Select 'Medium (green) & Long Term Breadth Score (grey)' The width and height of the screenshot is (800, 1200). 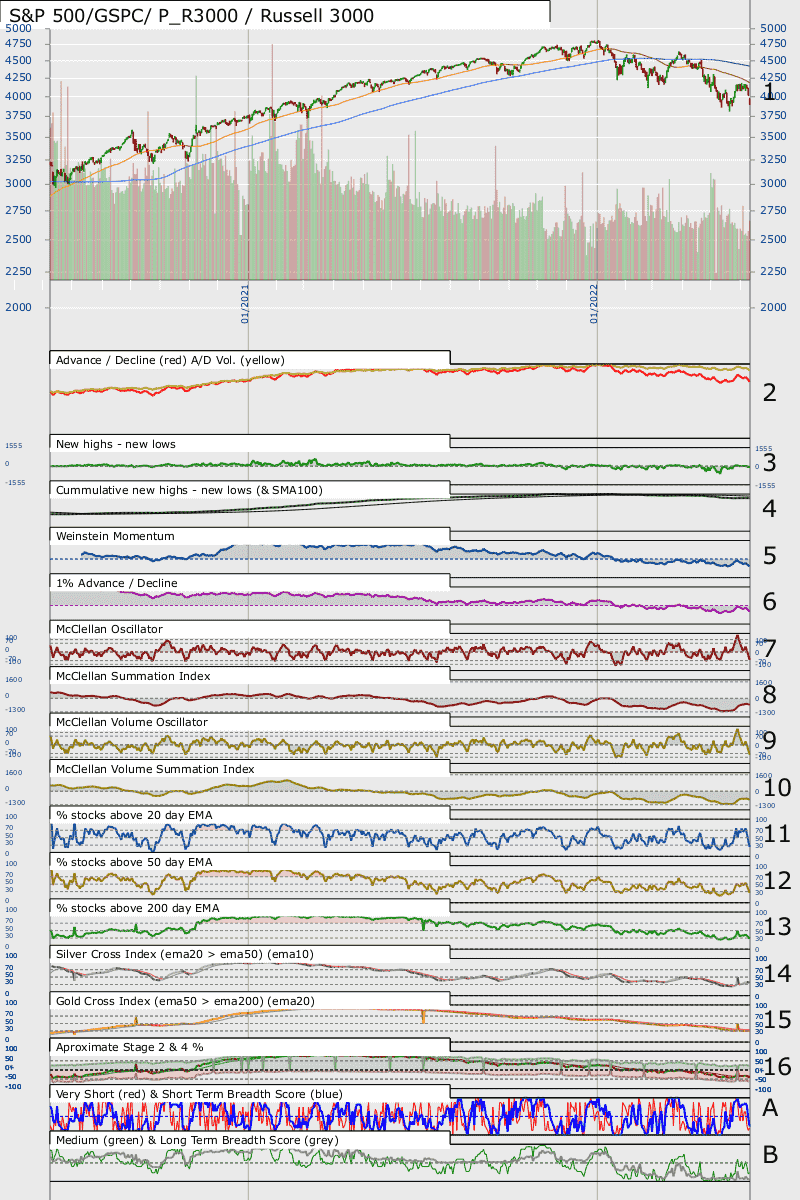[197, 1140]
